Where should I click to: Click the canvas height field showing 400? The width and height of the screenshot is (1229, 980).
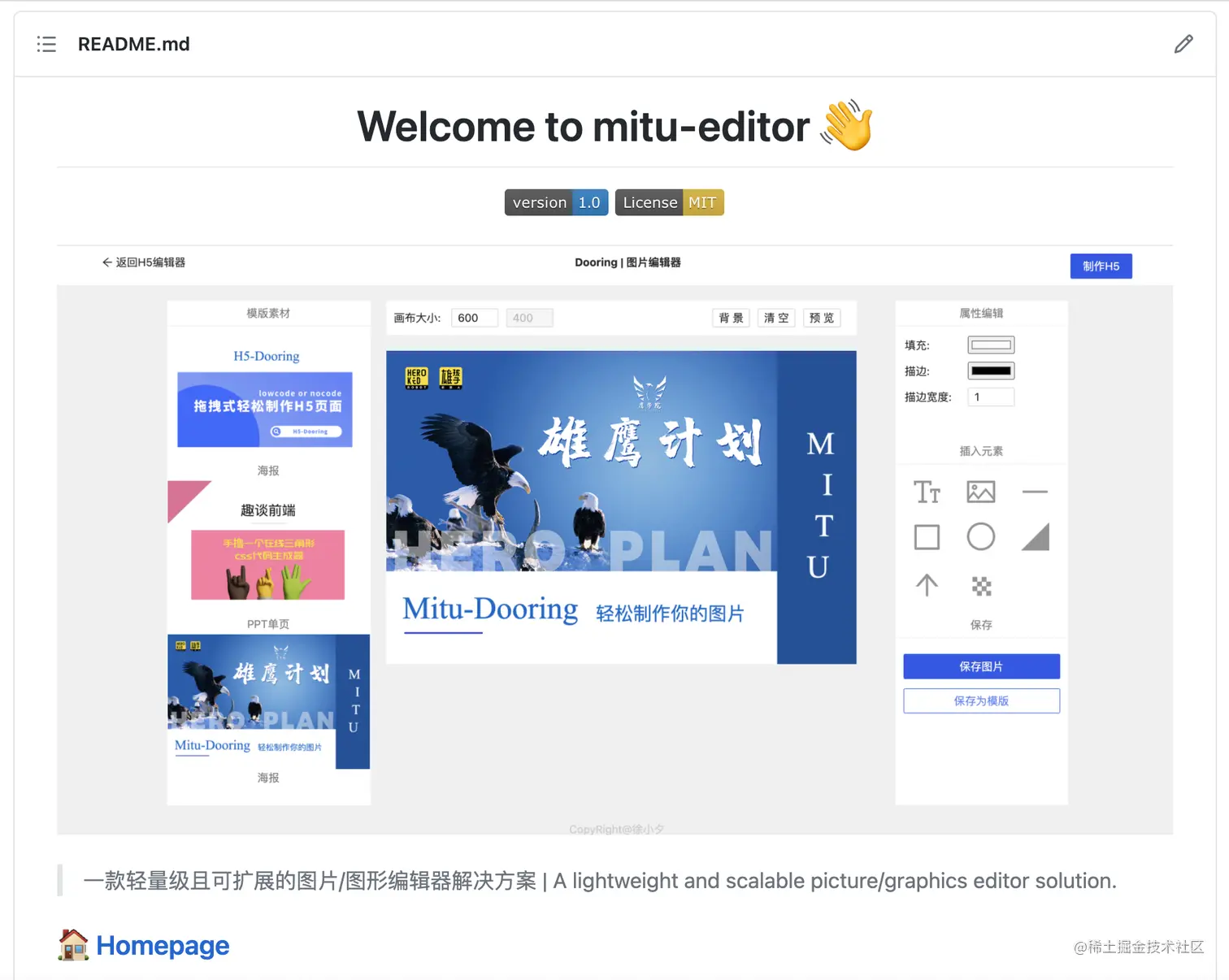pyautogui.click(x=529, y=318)
